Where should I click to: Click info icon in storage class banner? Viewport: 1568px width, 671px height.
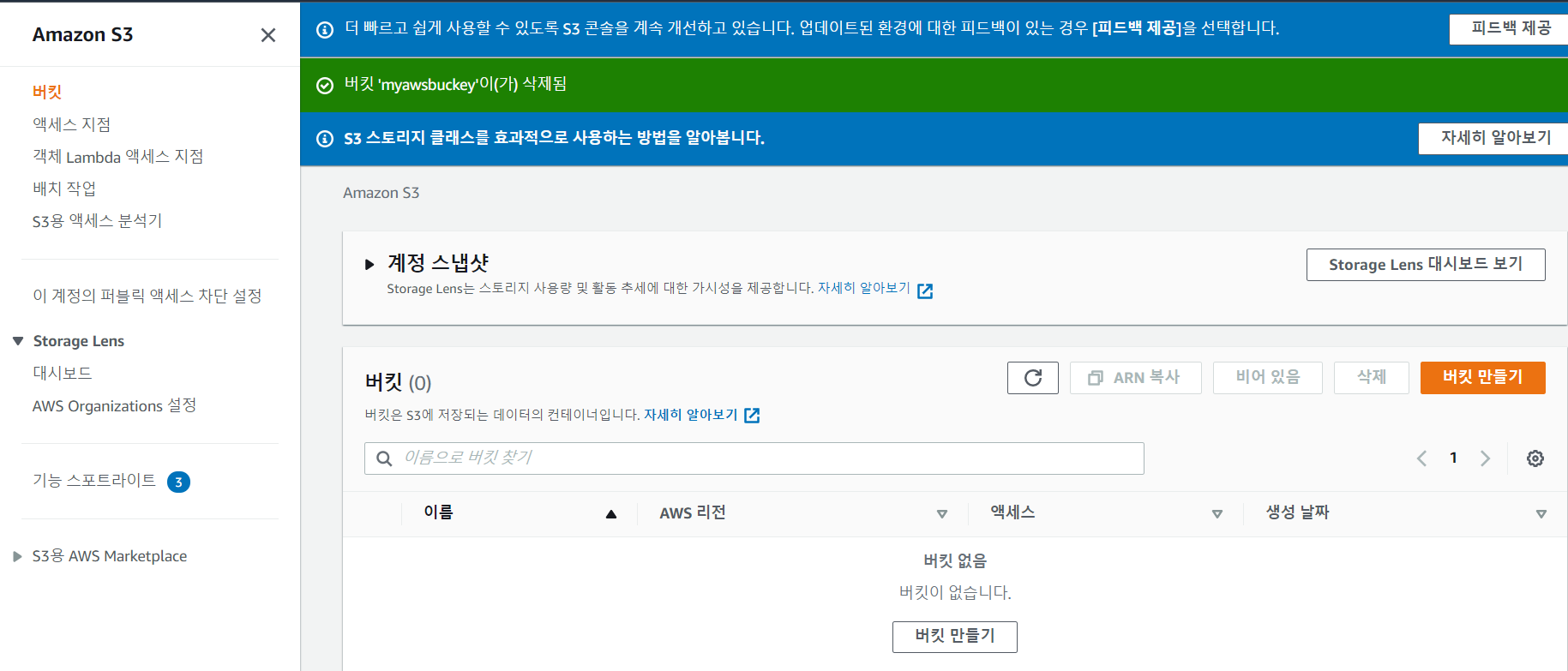325,139
